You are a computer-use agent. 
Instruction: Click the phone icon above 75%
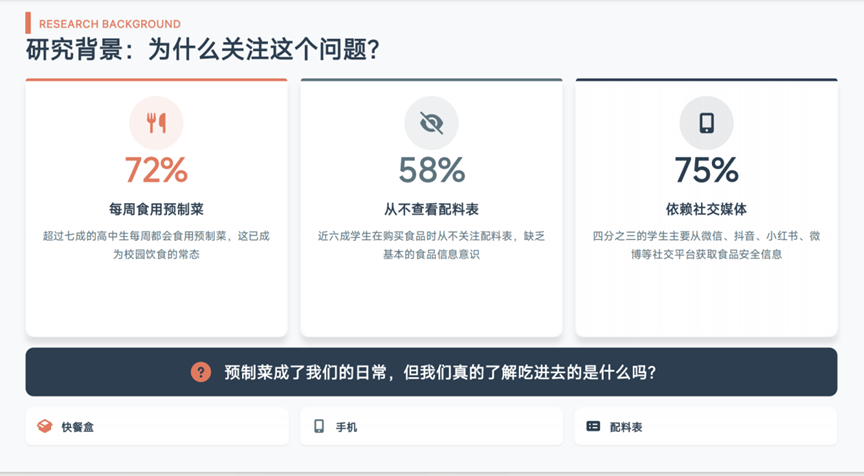click(706, 123)
